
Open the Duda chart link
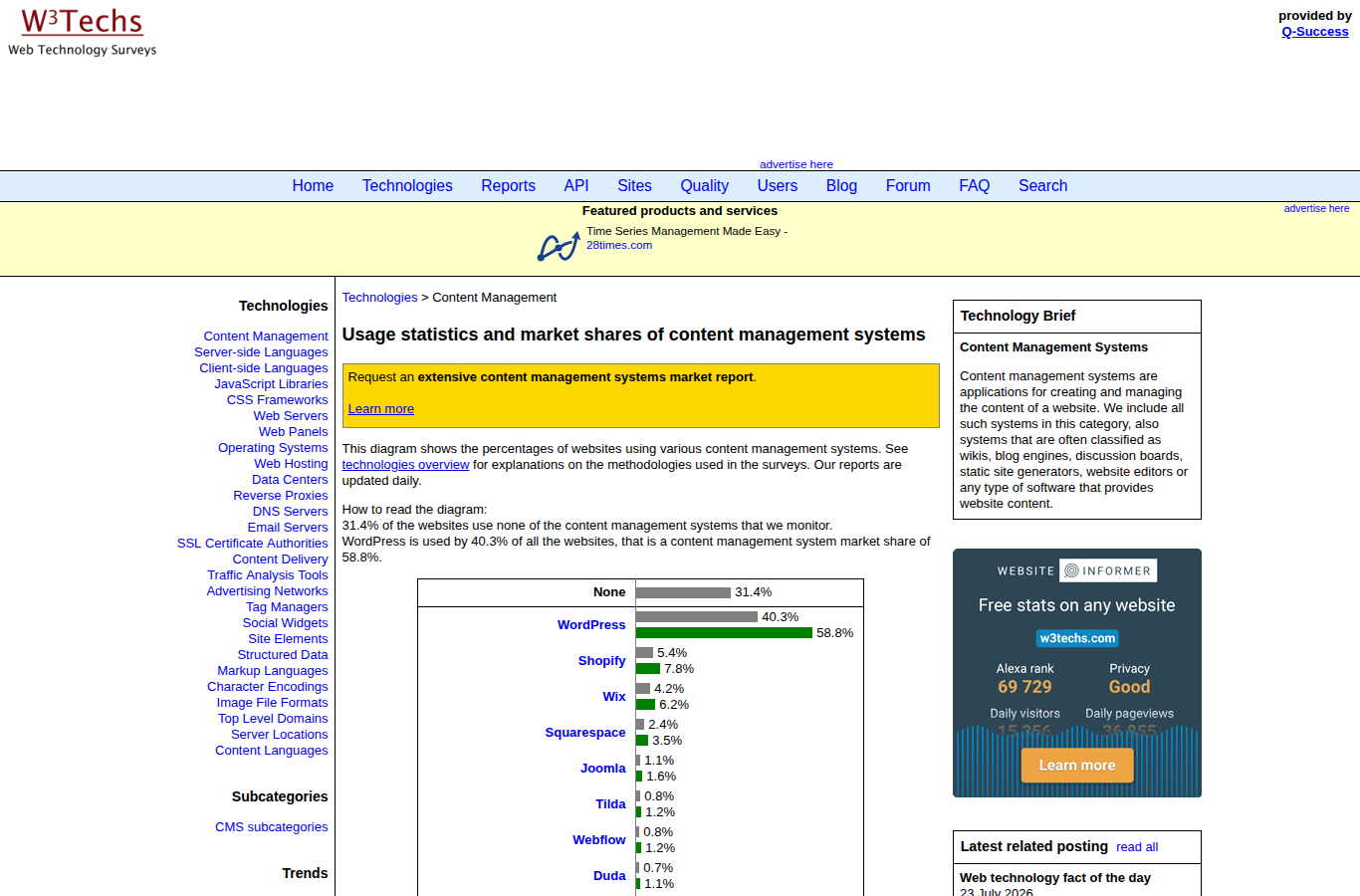pos(609,876)
